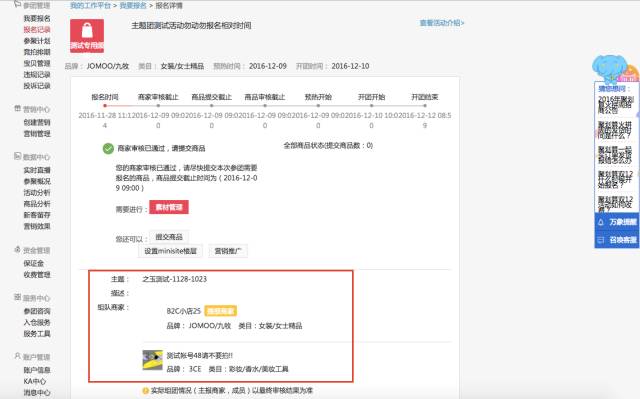Image resolution: width=640 pixels, height=399 pixels.
Task: Click the 测试账号48请不要拍!! shop name
Action: point(200,356)
